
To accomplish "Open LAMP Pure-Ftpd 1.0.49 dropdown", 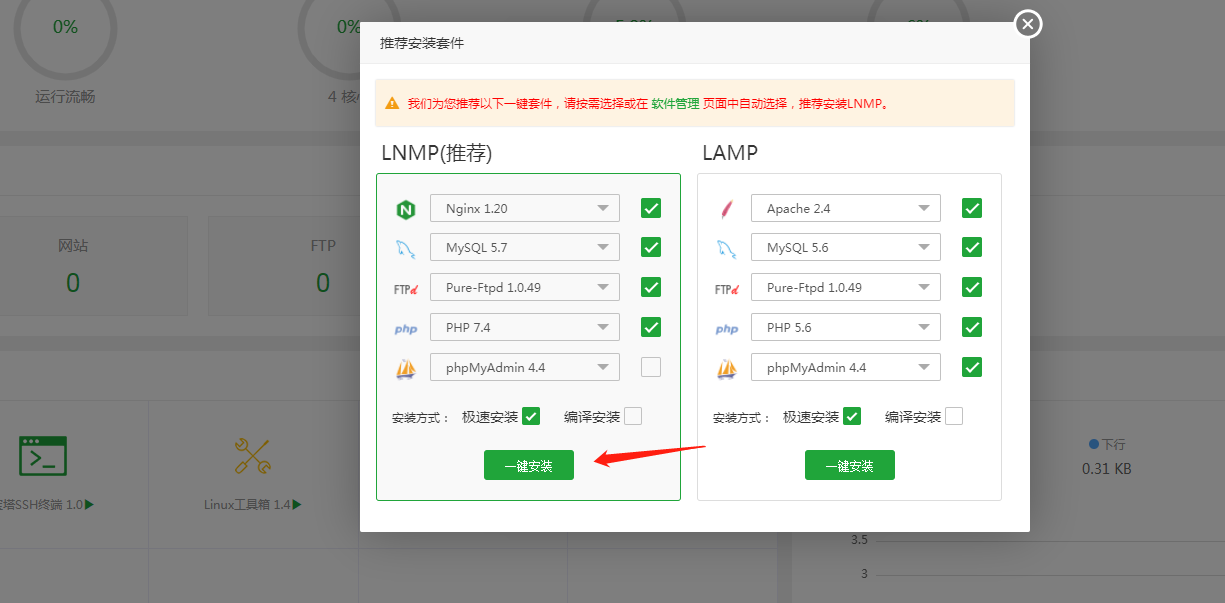I will point(846,287).
